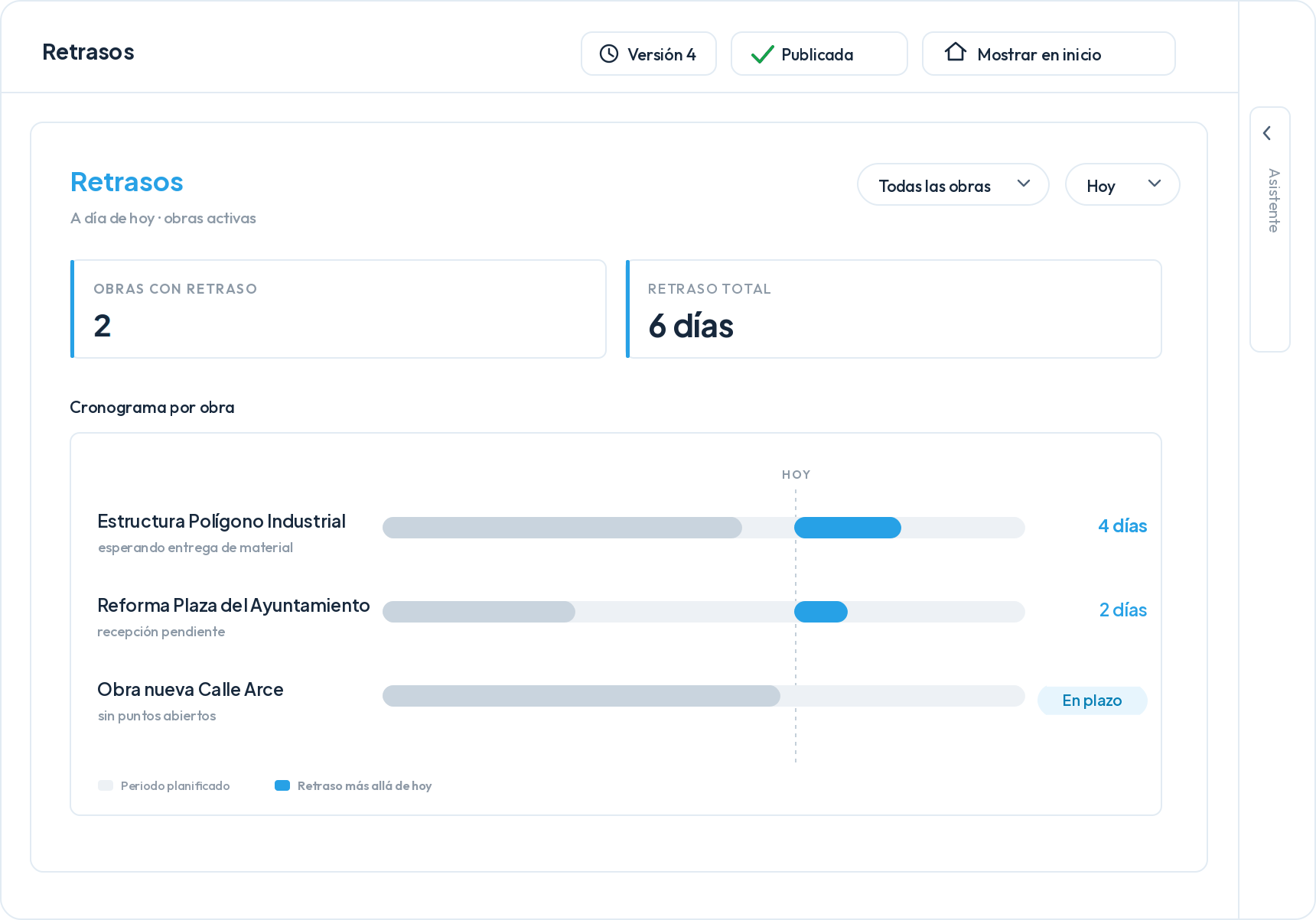The image size is (1316, 920).
Task: Click the blue delay bar for Reforma Plaza del Ayuntamiento
Action: (x=821, y=612)
